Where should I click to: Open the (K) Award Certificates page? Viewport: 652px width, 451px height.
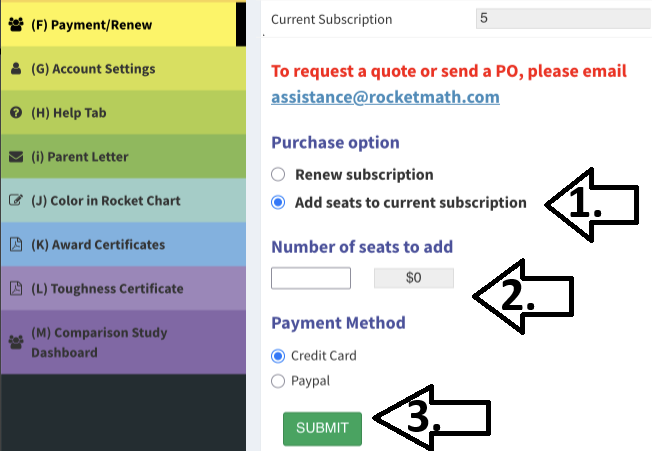click(x=98, y=245)
